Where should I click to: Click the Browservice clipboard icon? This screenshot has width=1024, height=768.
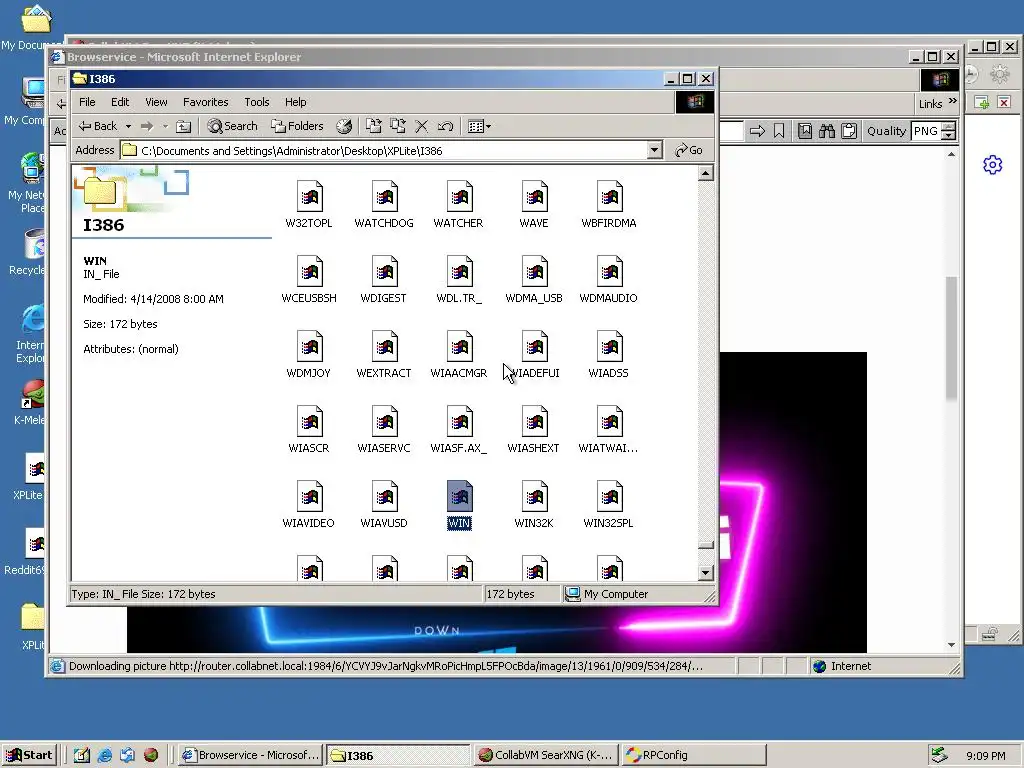click(x=849, y=131)
